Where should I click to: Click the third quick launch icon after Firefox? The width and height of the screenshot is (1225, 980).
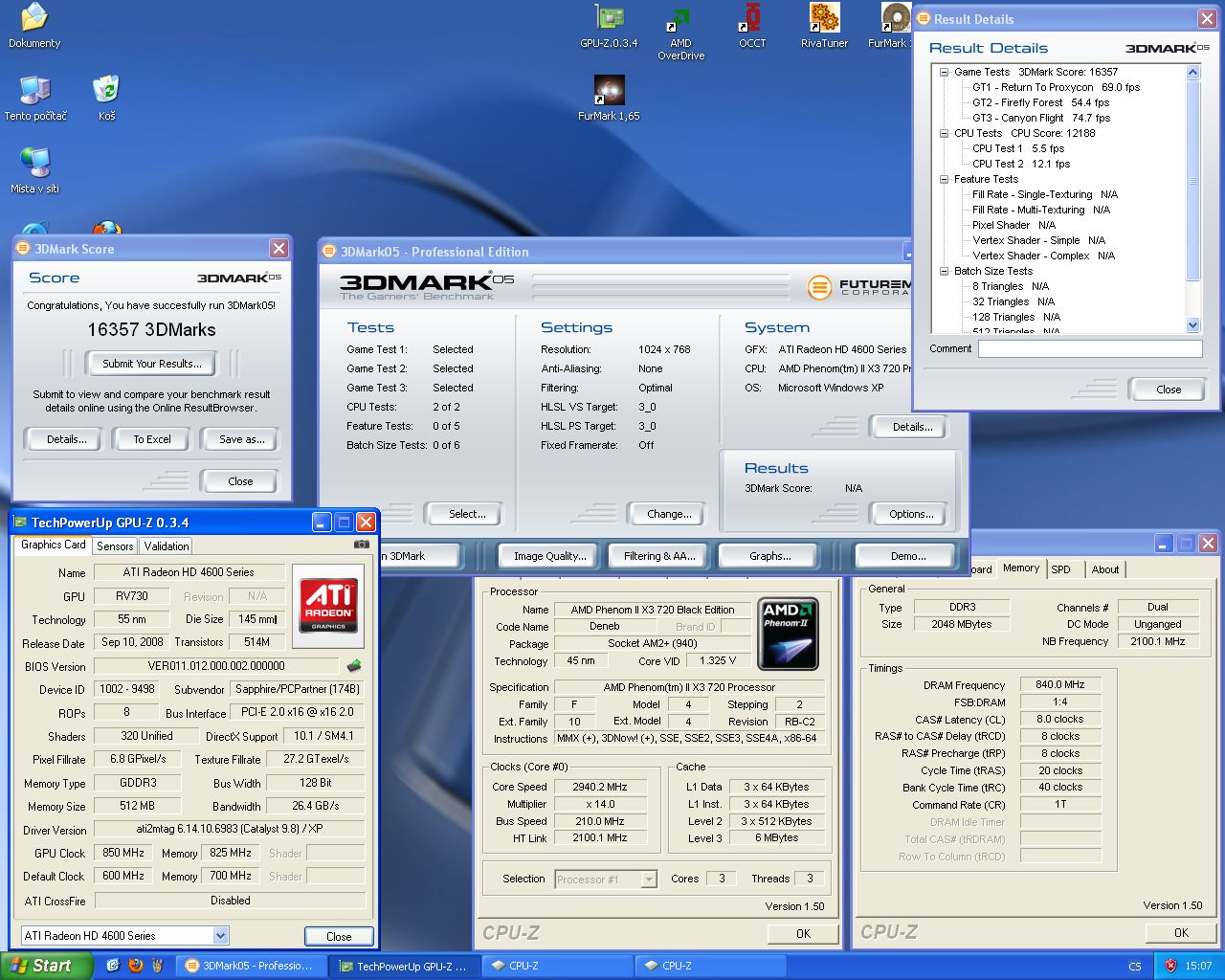point(158,966)
